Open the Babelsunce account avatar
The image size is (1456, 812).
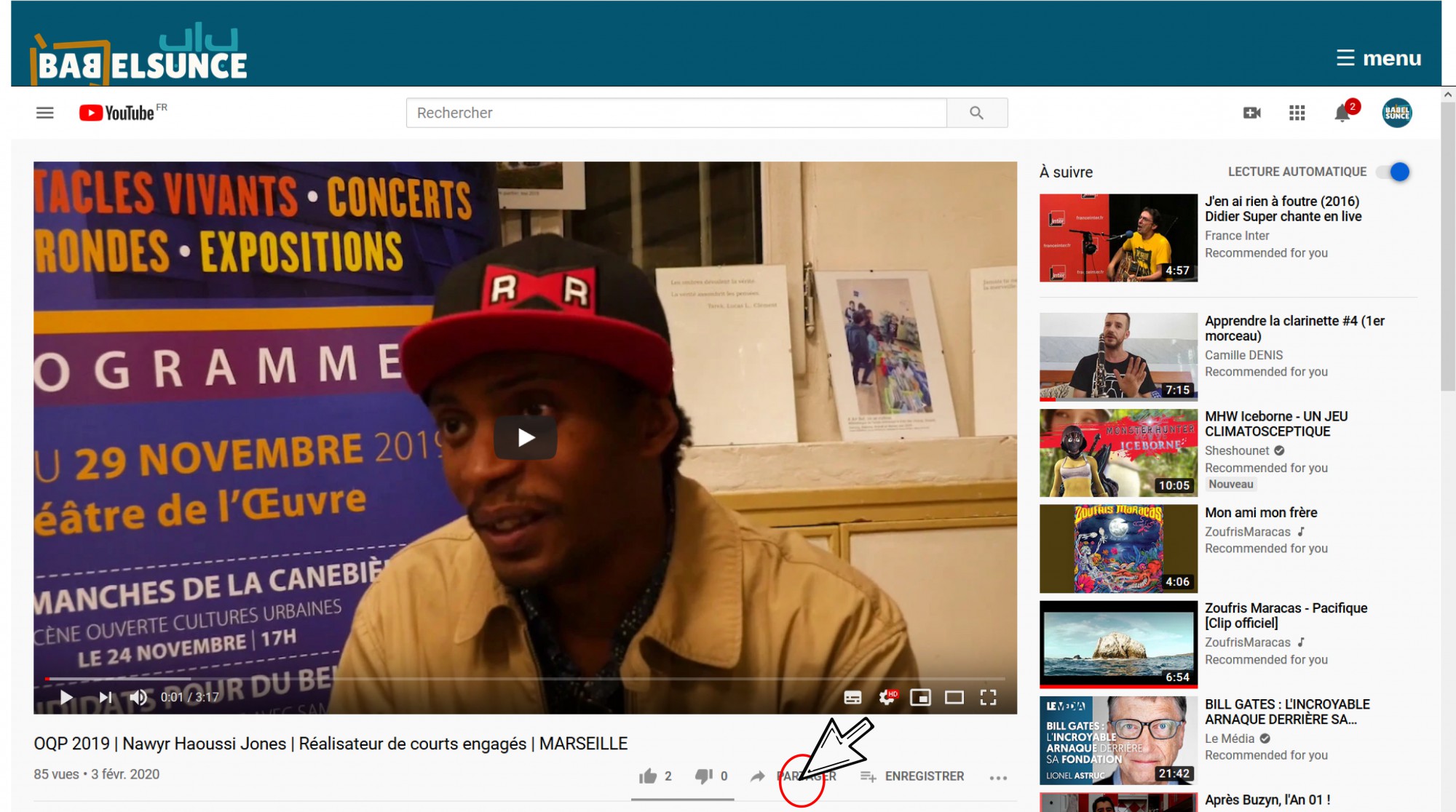1397,113
